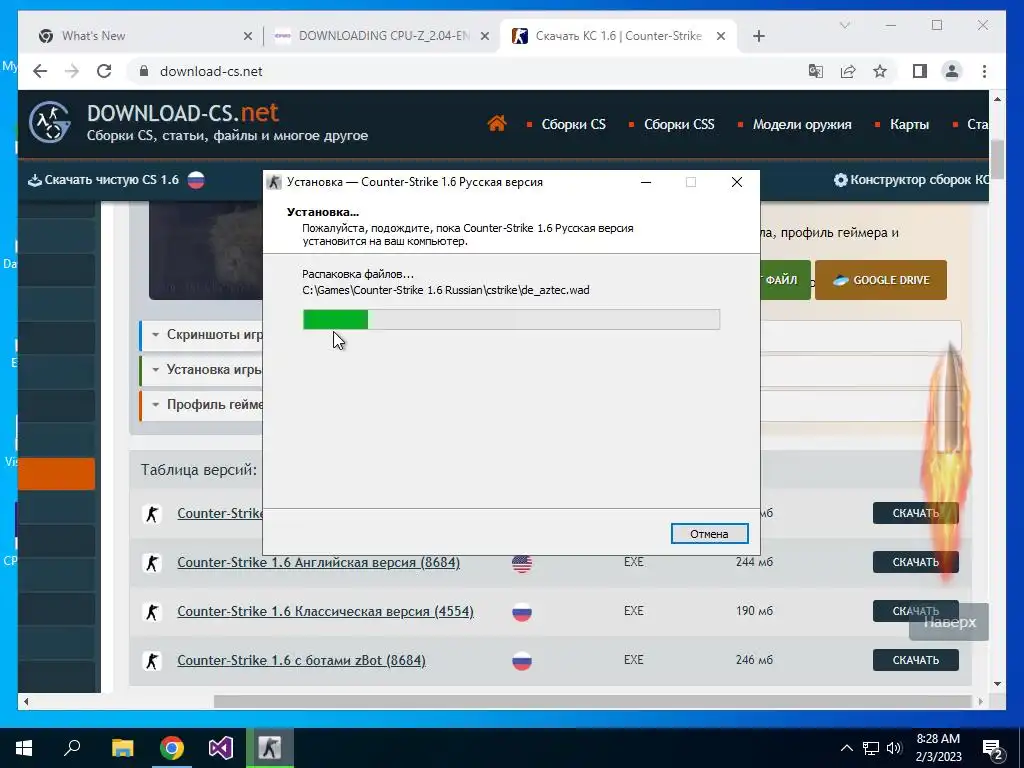Screen dimensions: 1024x768
Task: Open Сборки CS menu item
Action: pyautogui.click(x=573, y=124)
